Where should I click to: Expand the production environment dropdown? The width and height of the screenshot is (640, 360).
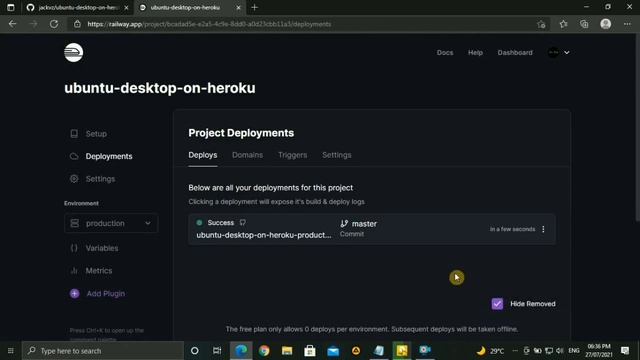[111, 223]
